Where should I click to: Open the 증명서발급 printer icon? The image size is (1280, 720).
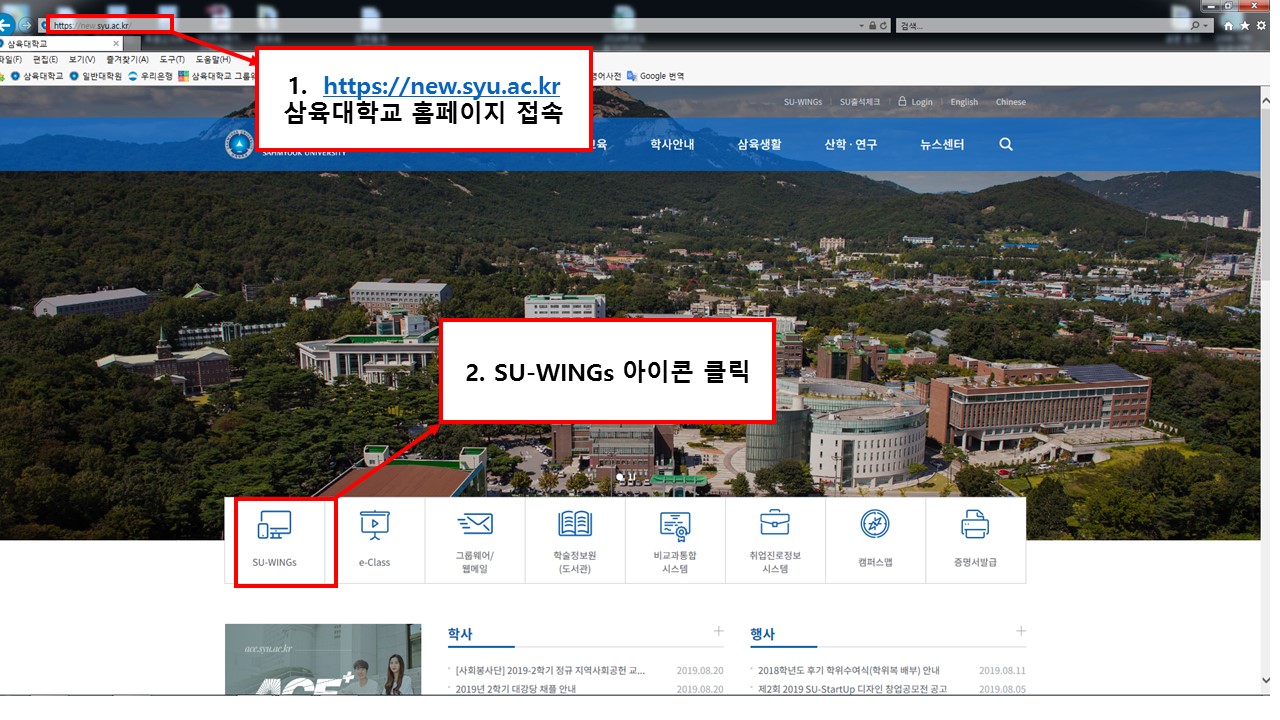(x=975, y=524)
